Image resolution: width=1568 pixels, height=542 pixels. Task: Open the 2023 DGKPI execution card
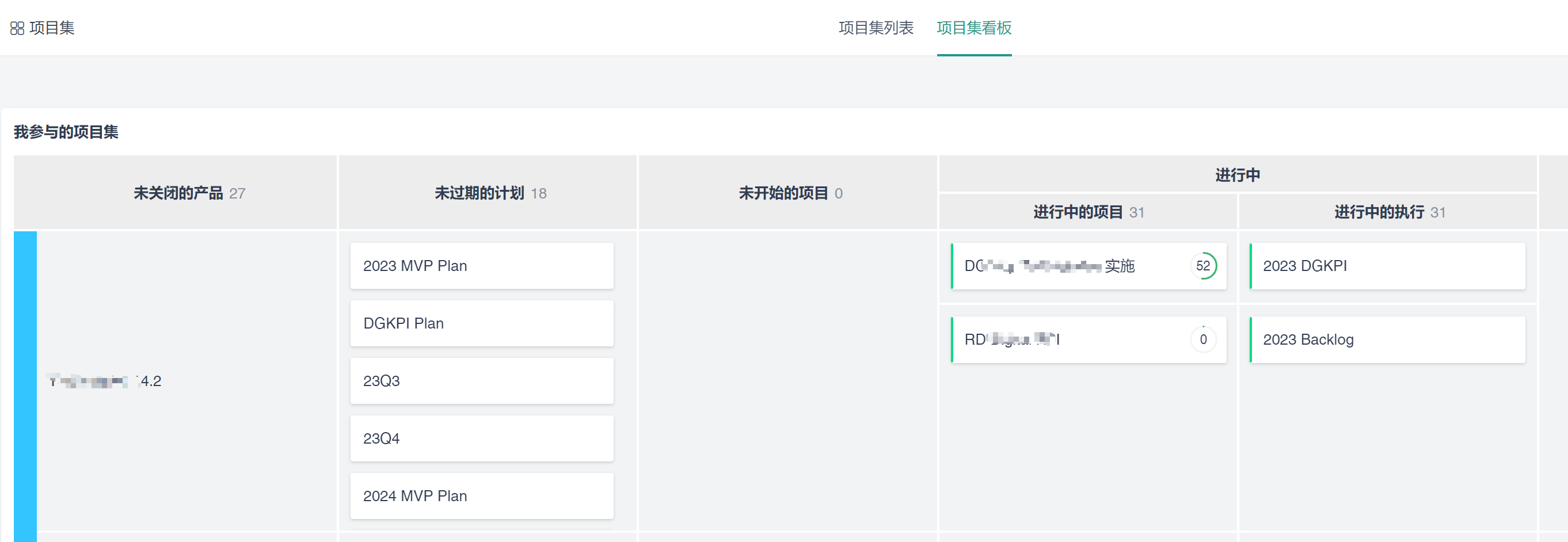click(x=1387, y=266)
